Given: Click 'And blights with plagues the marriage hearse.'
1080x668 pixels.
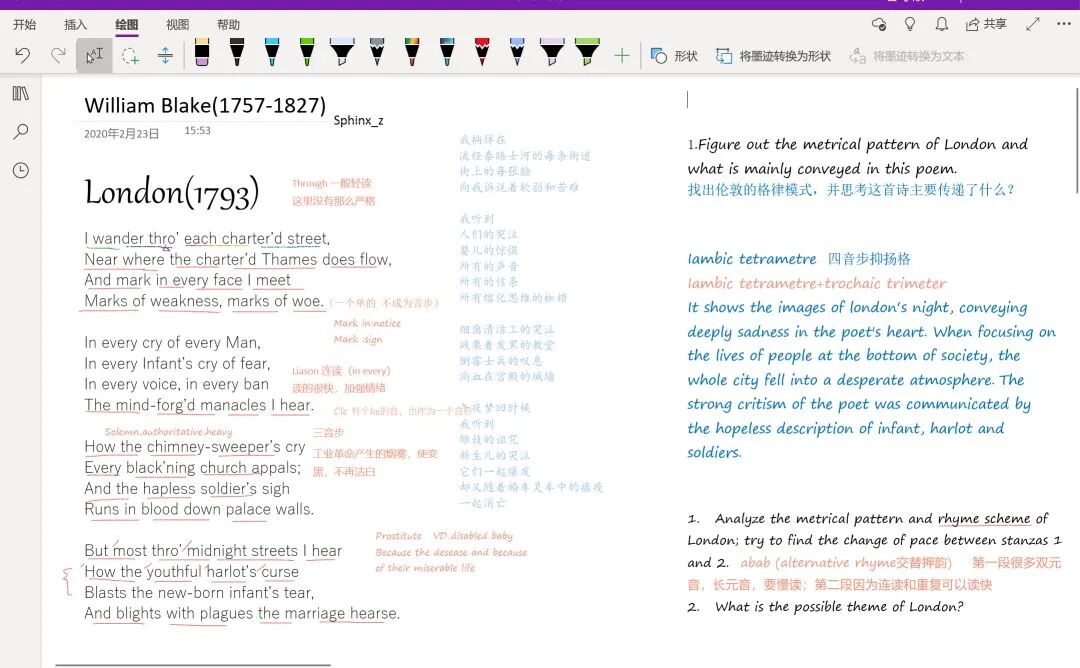Looking at the screenshot, I should (x=242, y=613).
